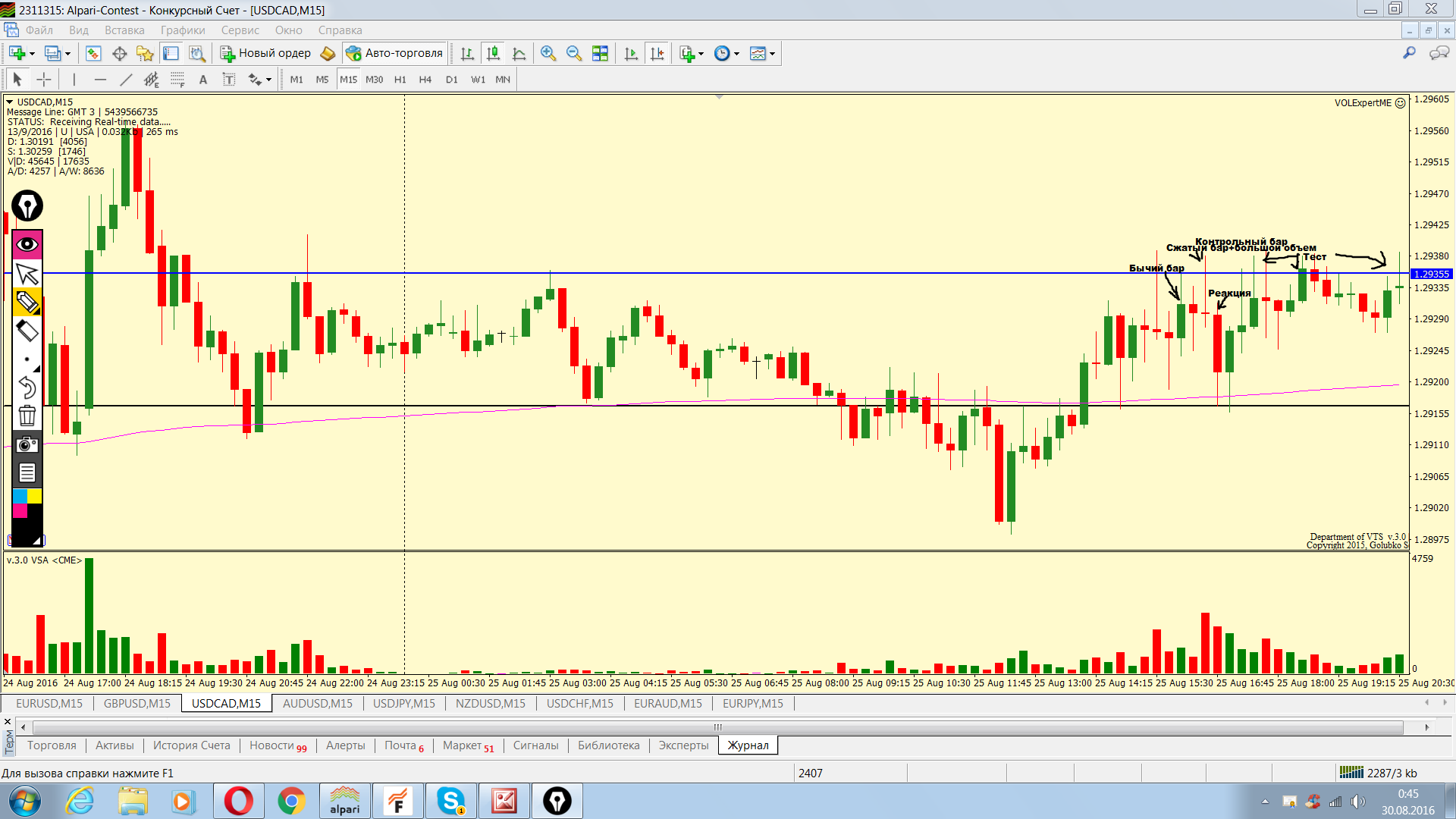Select Fibonacci retracement tool
The image size is (1456, 819).
[177, 80]
